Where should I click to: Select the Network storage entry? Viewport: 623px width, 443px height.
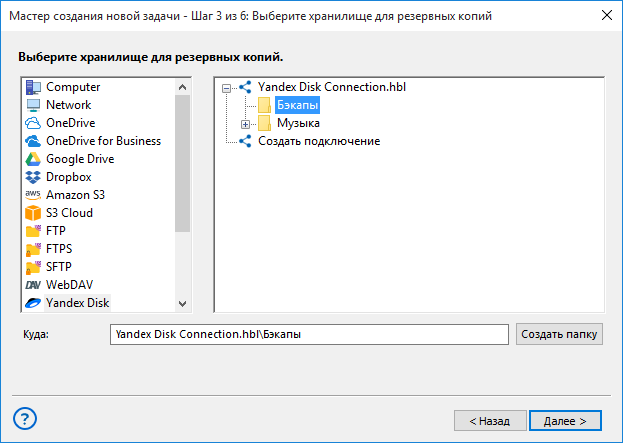[68, 105]
